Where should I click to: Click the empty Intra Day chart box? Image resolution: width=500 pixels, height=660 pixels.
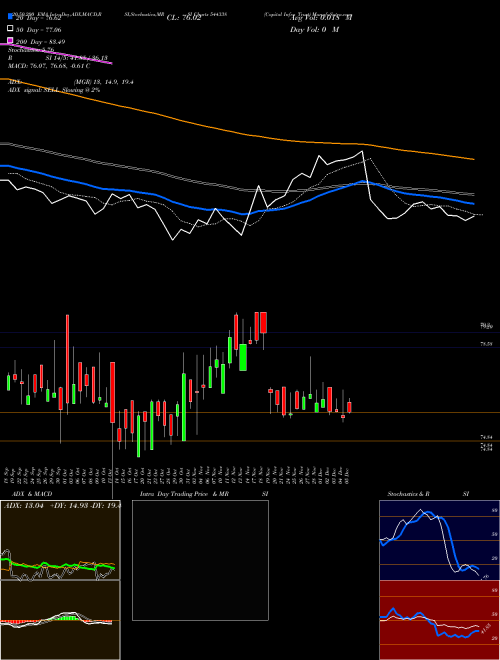pyautogui.click(x=200, y=560)
